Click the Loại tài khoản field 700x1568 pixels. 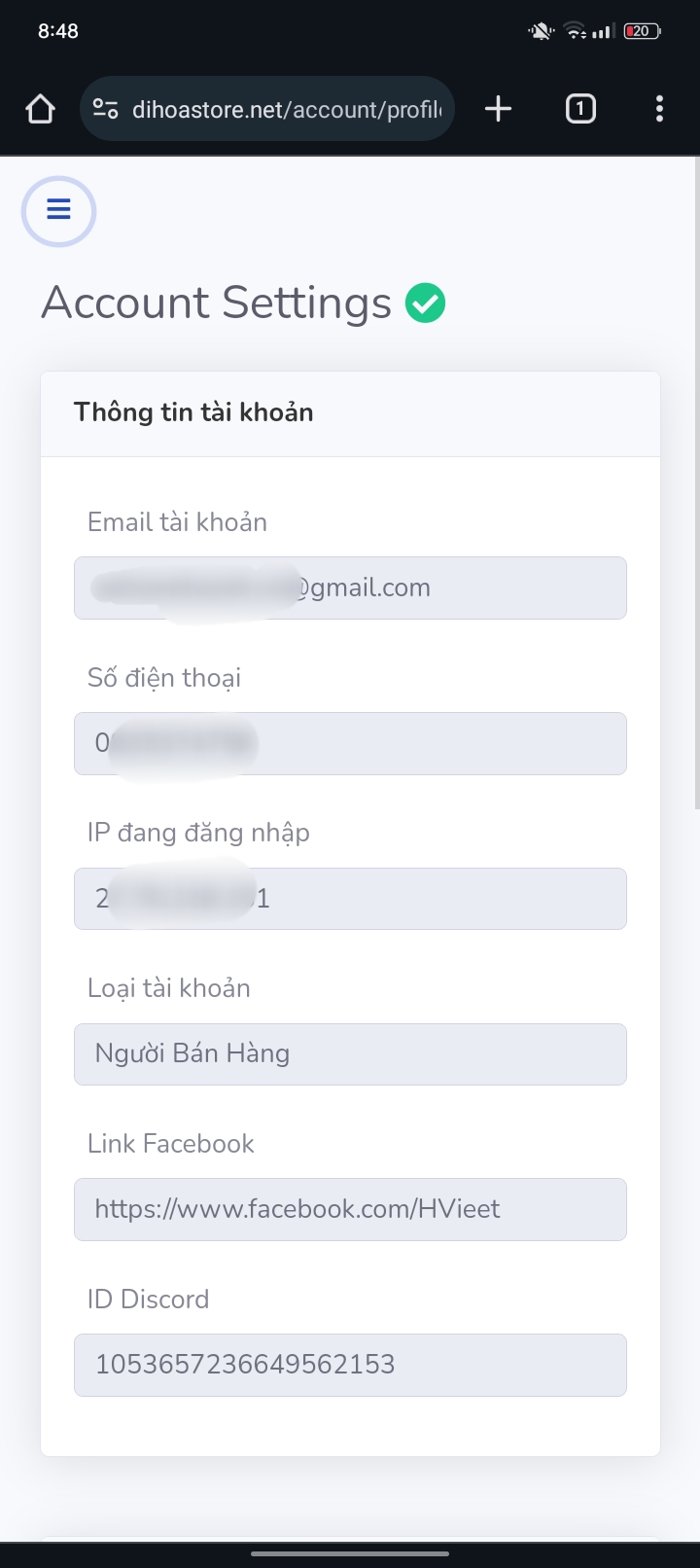pos(350,1053)
